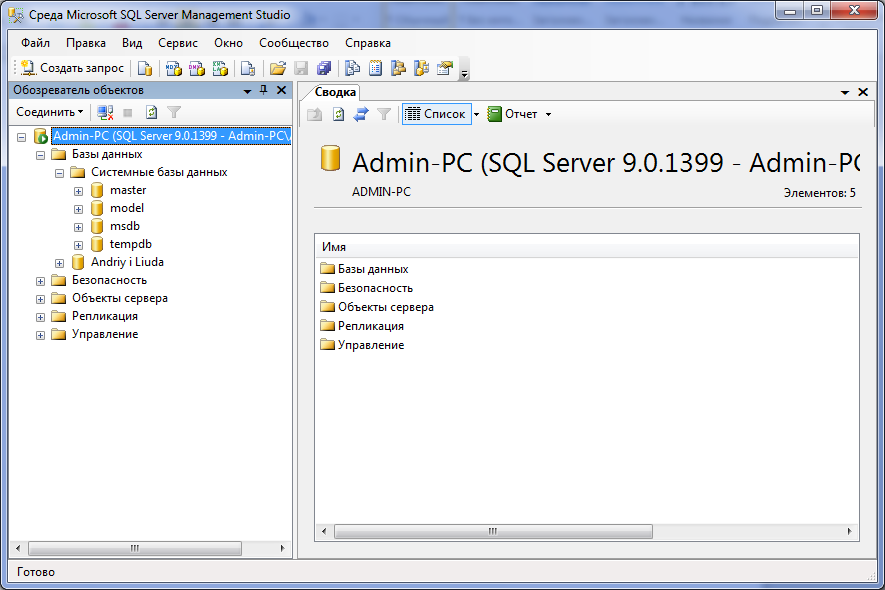This screenshot has height=590, width=885.
Task: Synchronize Summary with Object Explorer arrows
Action: [361, 114]
